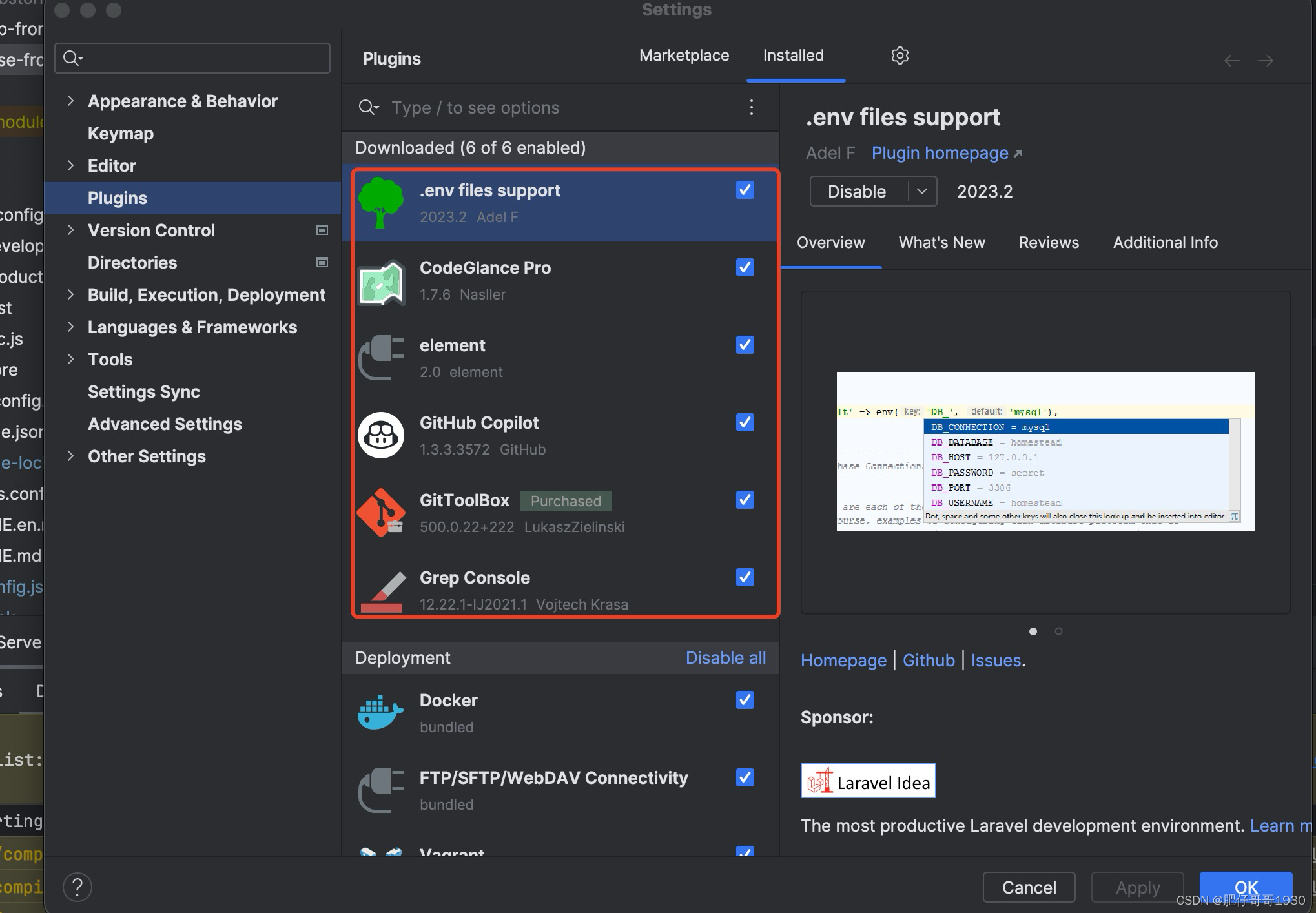Click the GitToolBox plugin icon

381,513
